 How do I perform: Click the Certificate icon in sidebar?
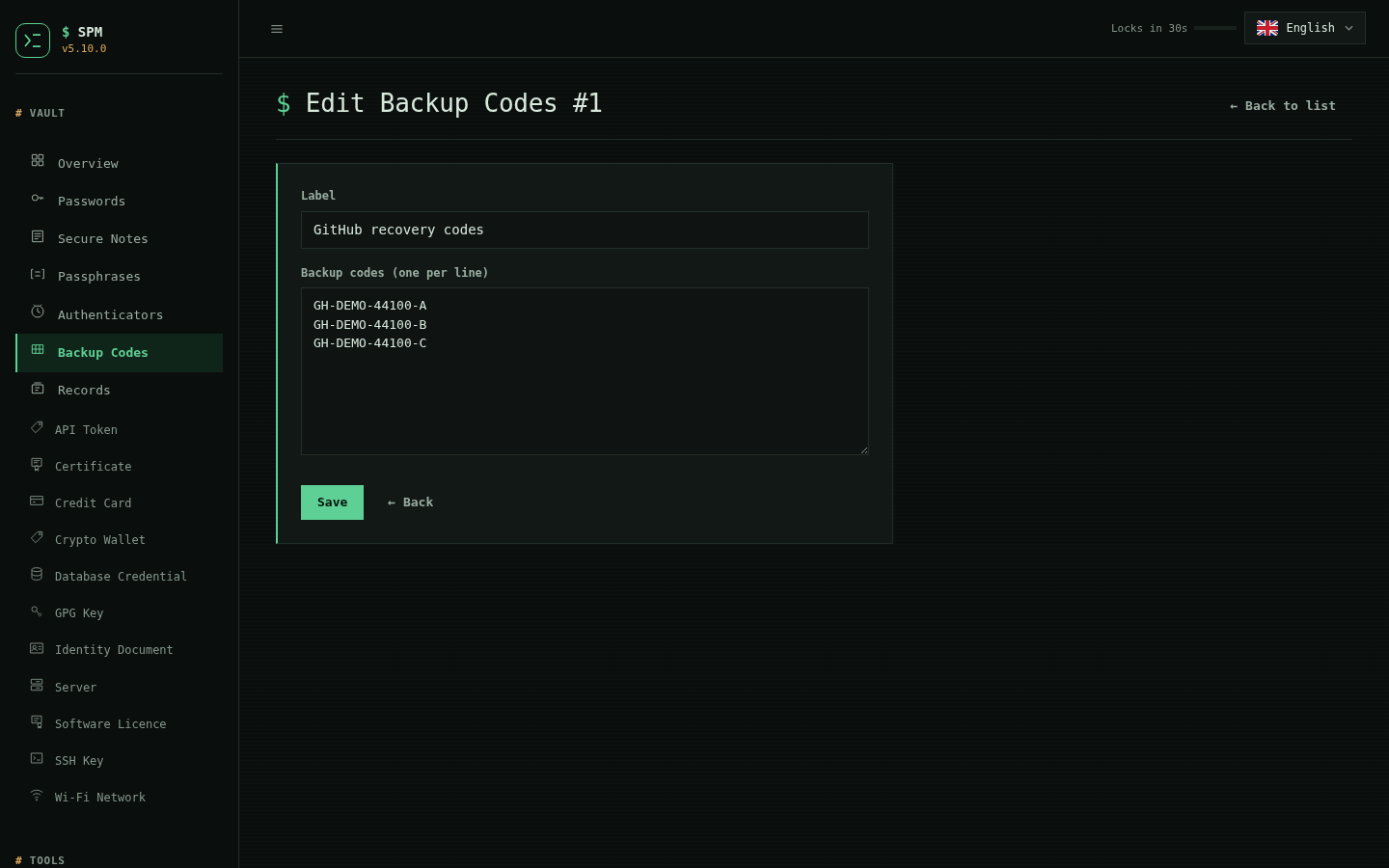[37, 464]
